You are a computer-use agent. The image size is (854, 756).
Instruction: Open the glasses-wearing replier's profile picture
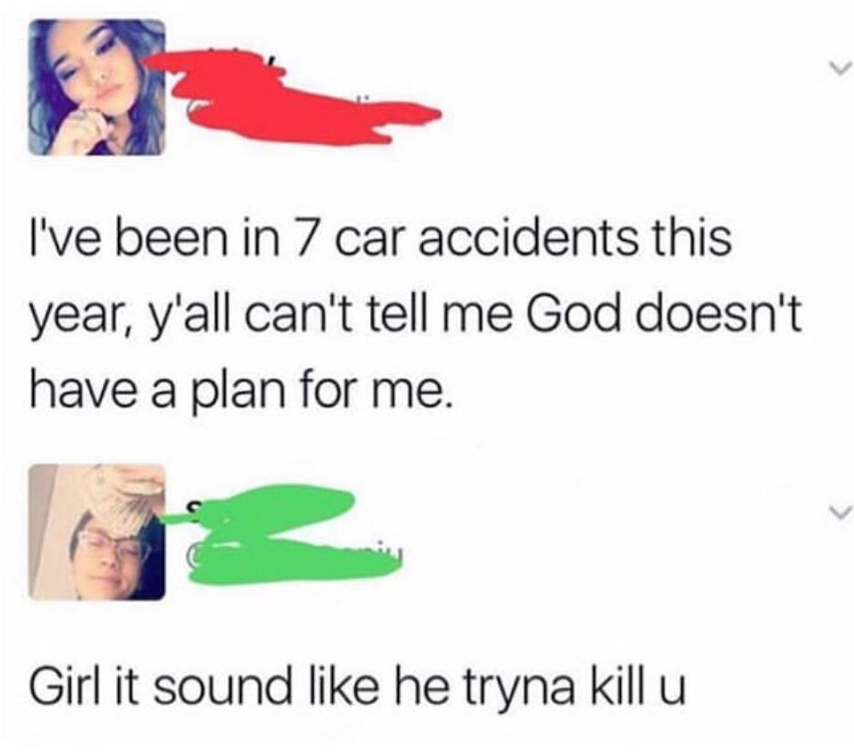coord(96,532)
